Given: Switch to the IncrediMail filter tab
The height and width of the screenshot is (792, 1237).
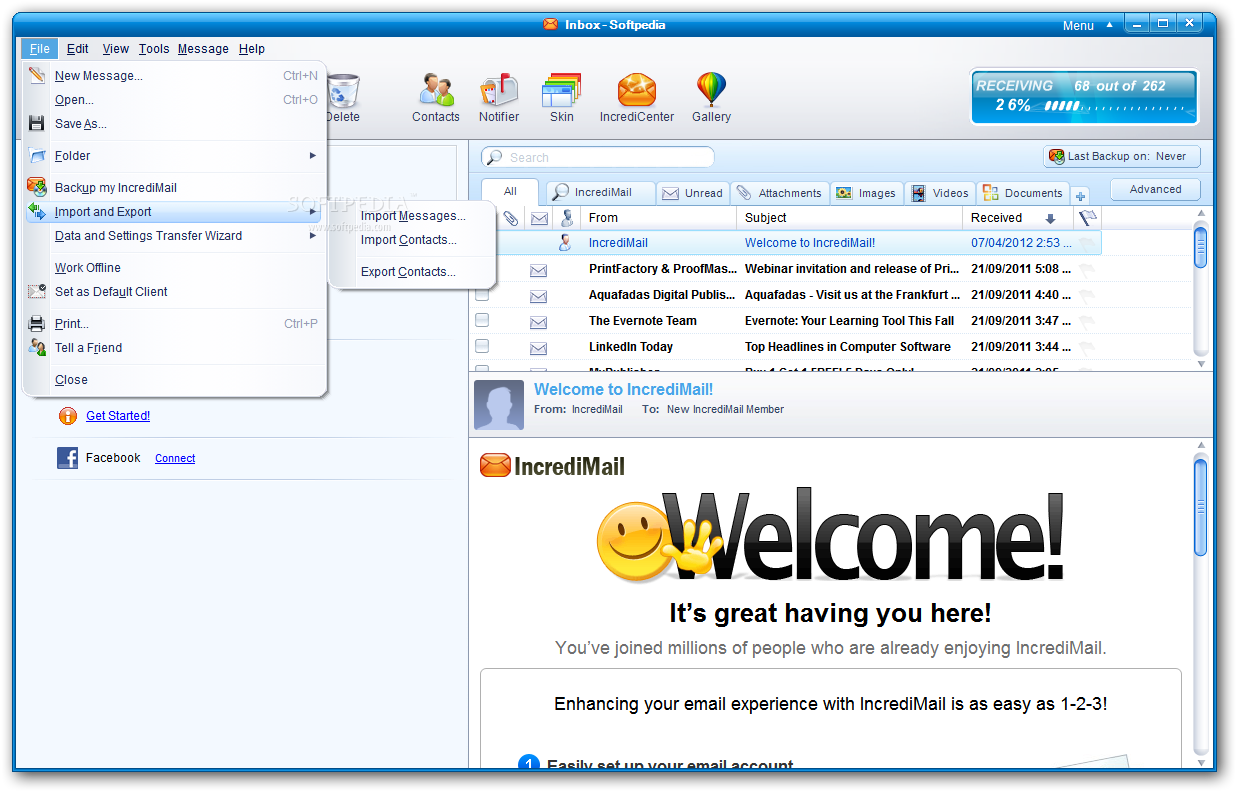Looking at the screenshot, I should tap(601, 193).
